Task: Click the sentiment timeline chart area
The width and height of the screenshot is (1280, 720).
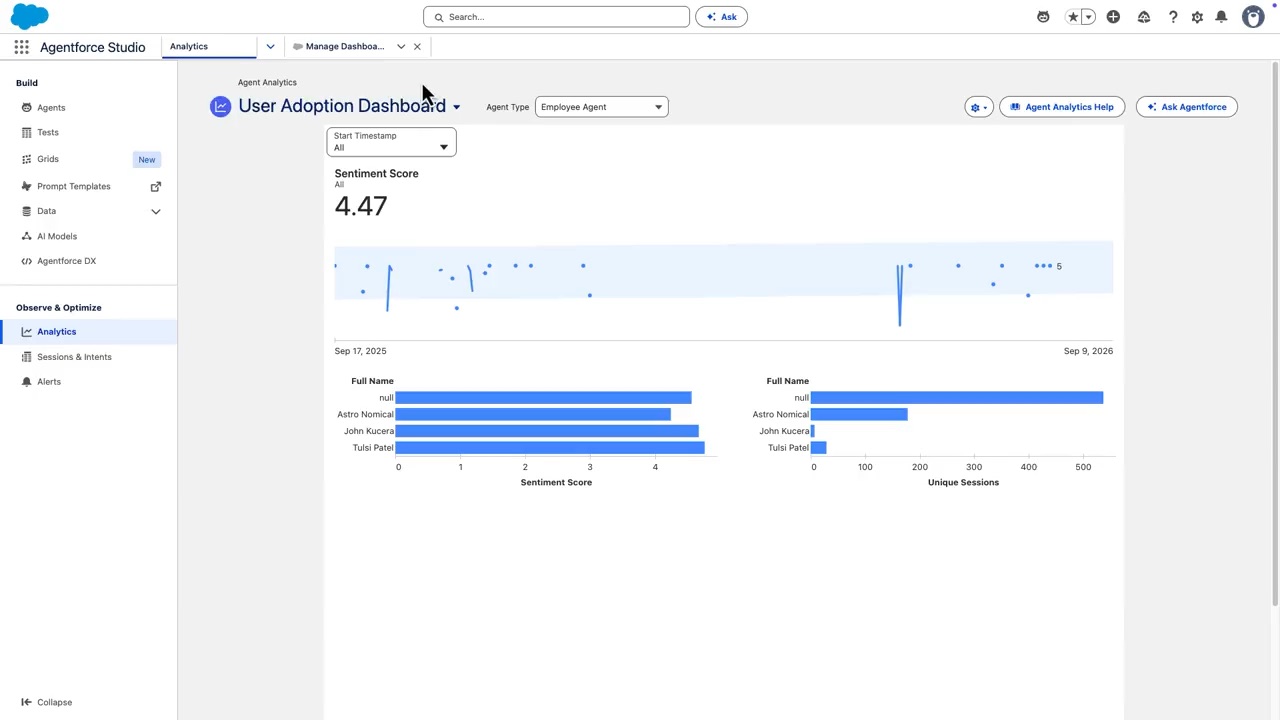Action: click(x=723, y=290)
